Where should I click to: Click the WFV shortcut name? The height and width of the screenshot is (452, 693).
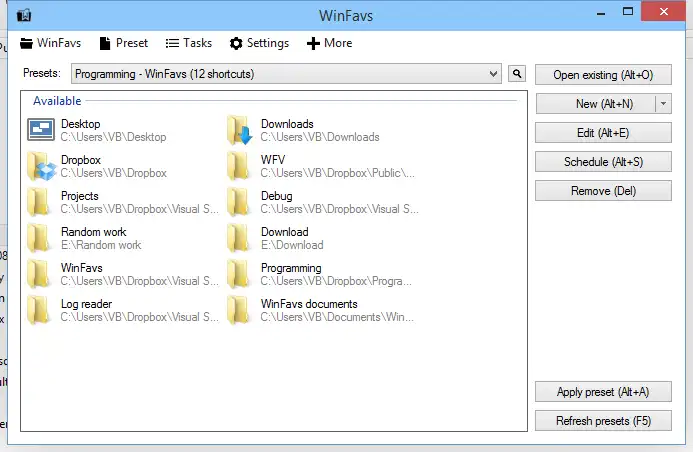pyautogui.click(x=273, y=160)
